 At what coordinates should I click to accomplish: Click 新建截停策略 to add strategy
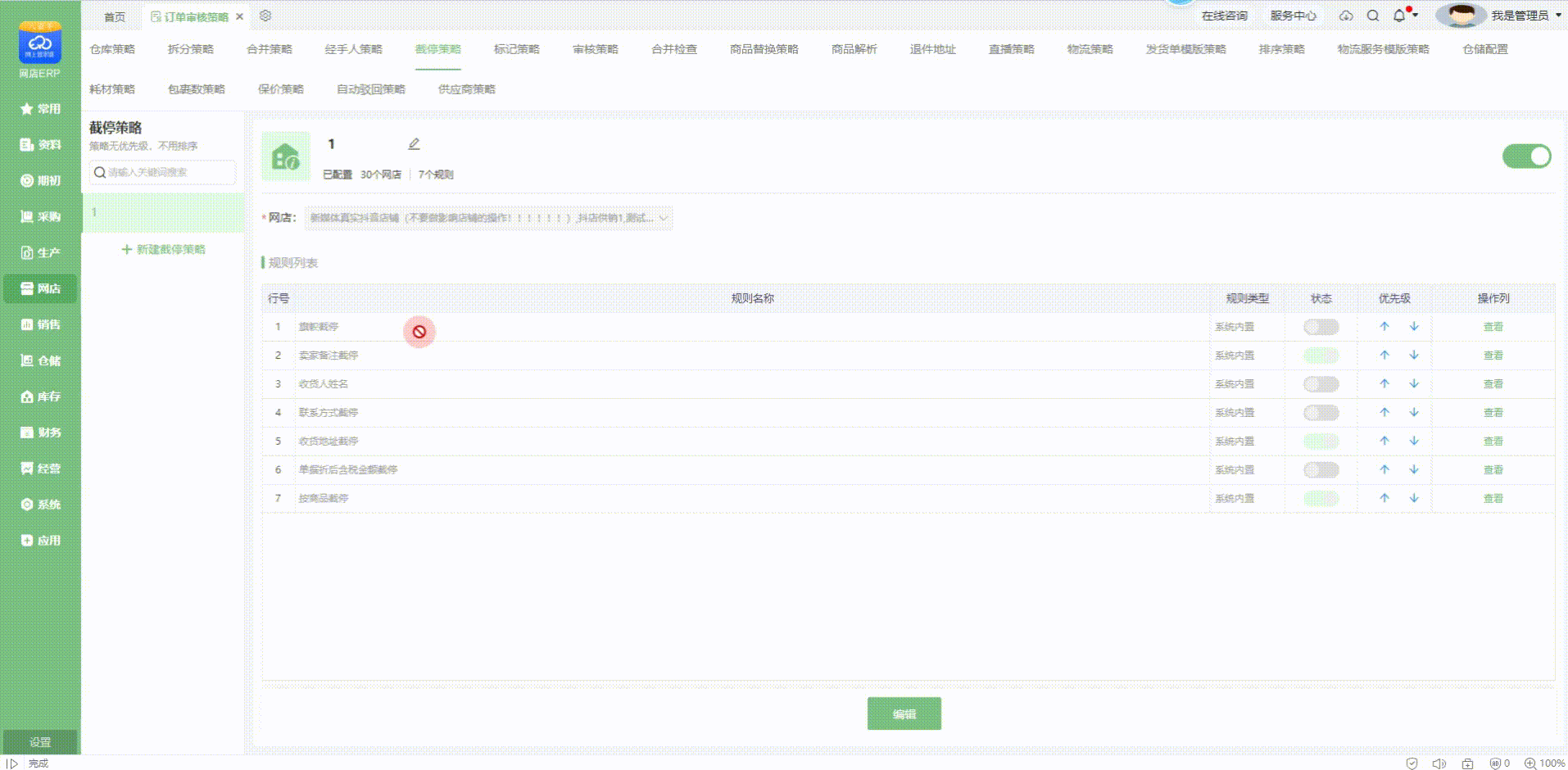(x=164, y=249)
